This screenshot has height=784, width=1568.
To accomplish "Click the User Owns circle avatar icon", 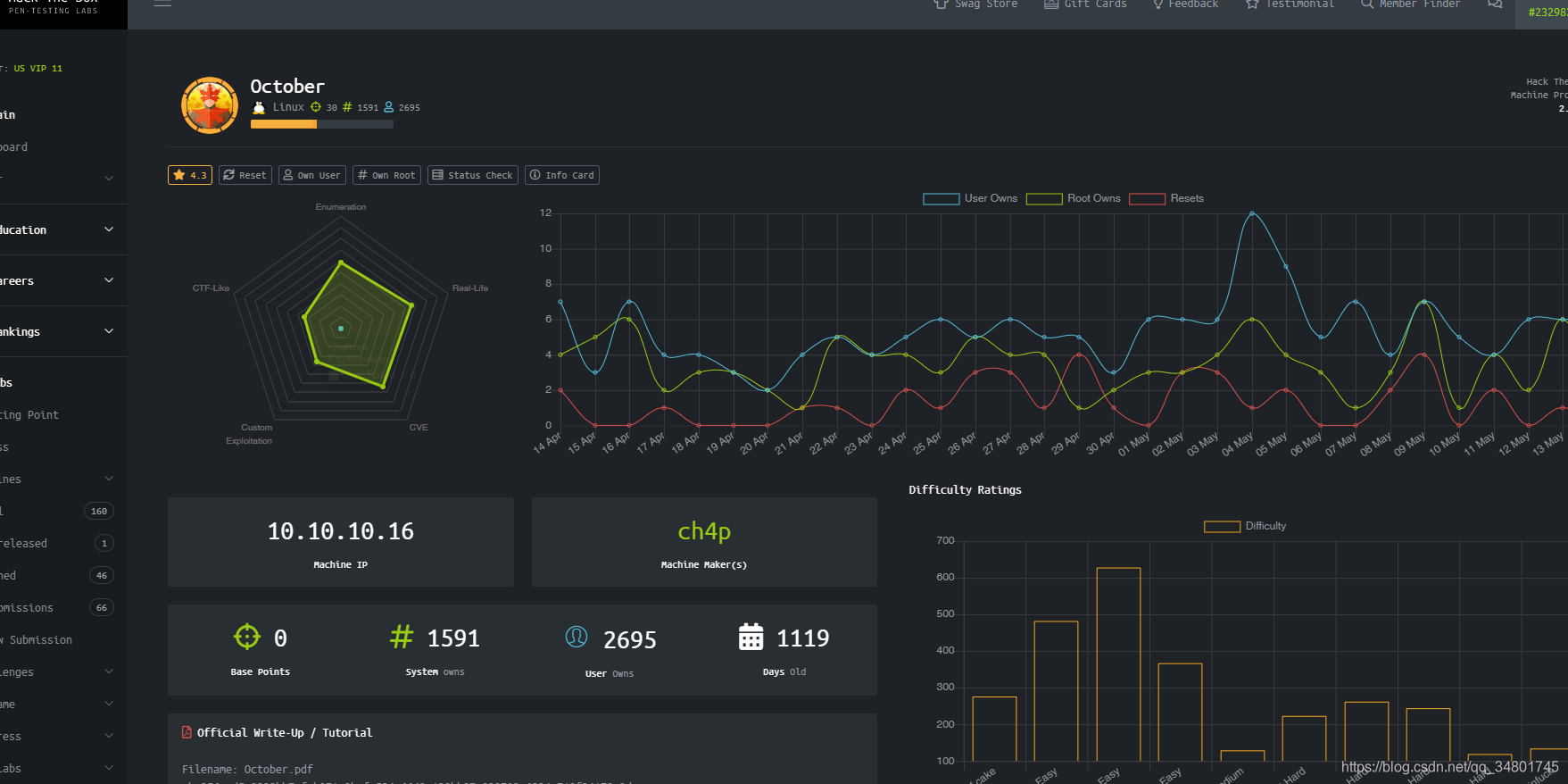I will point(577,637).
